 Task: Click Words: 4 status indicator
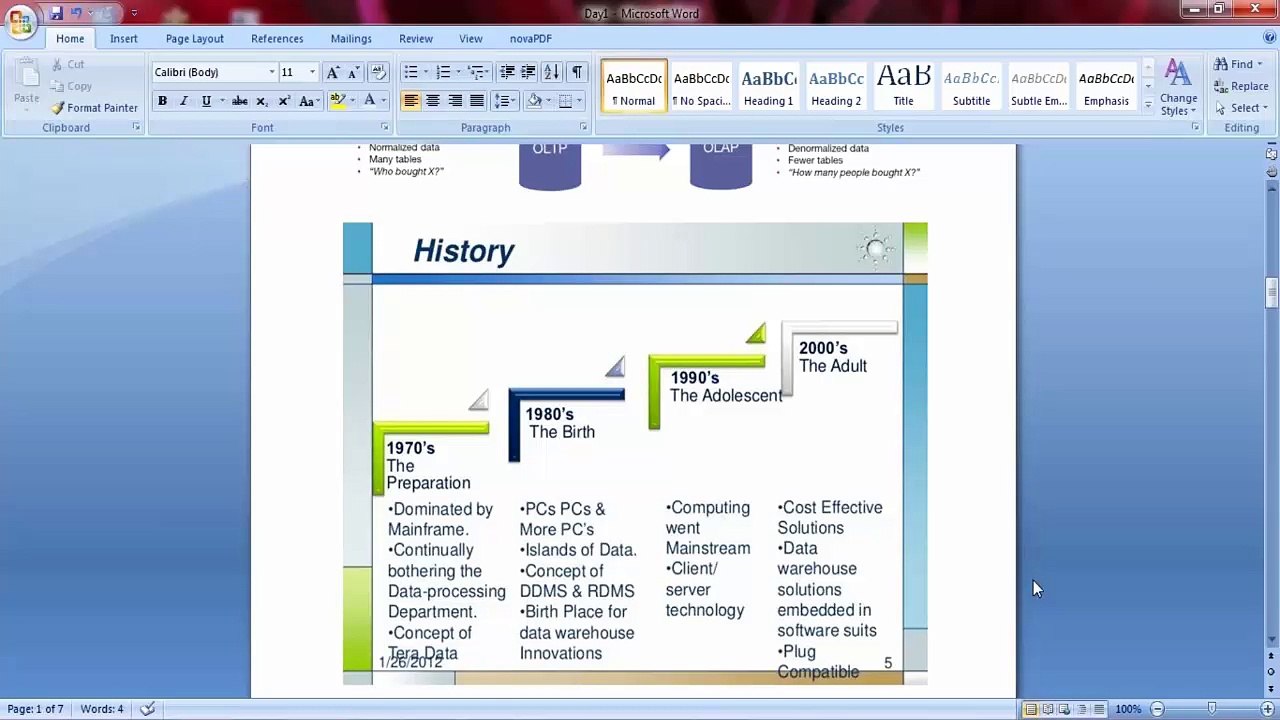click(102, 709)
